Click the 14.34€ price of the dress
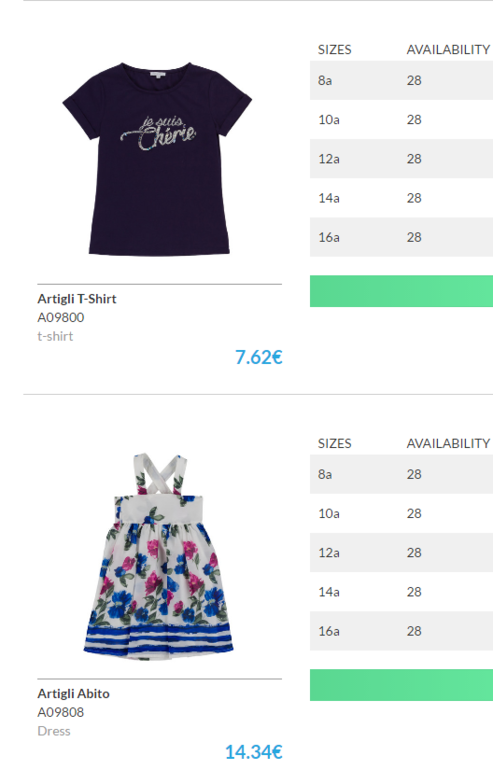 [254, 752]
